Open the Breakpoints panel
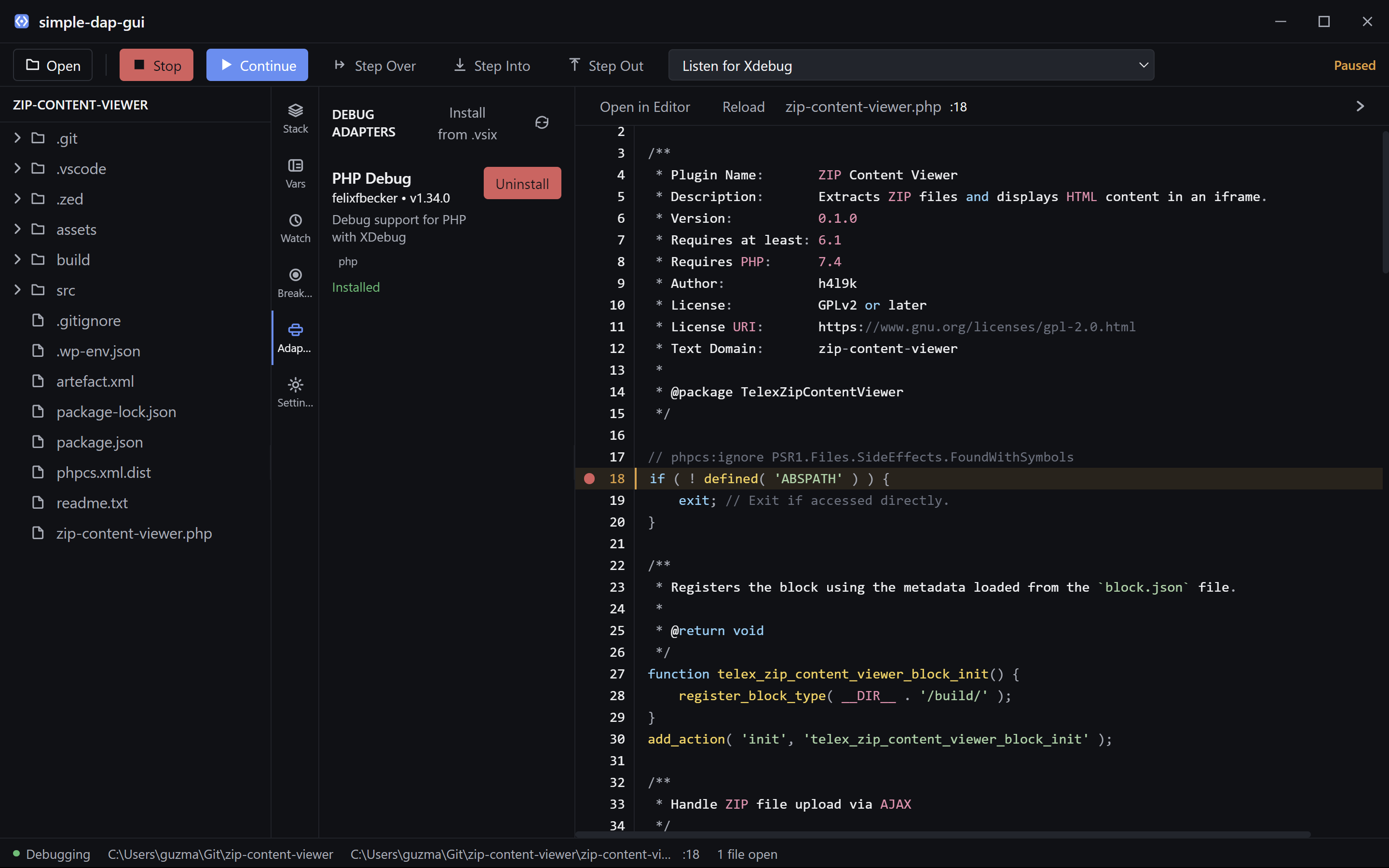 pos(295,283)
